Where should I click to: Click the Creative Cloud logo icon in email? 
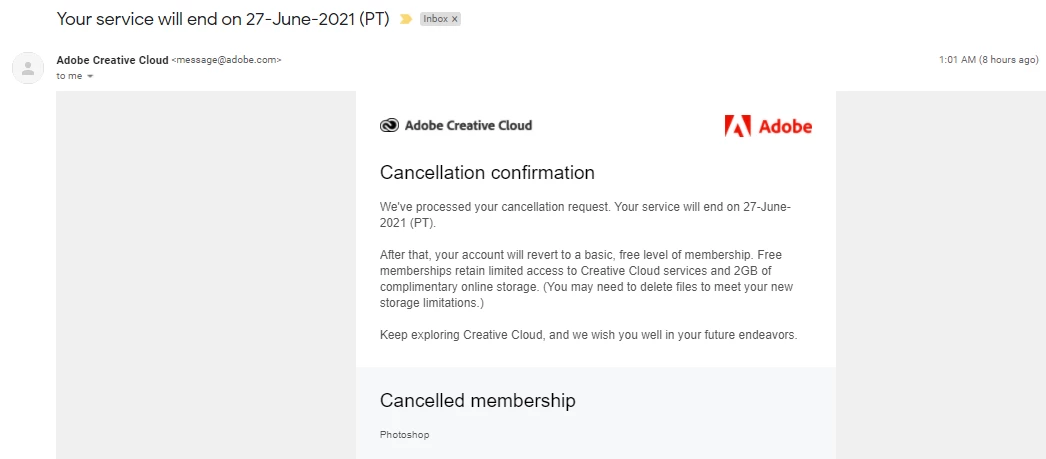click(x=389, y=126)
